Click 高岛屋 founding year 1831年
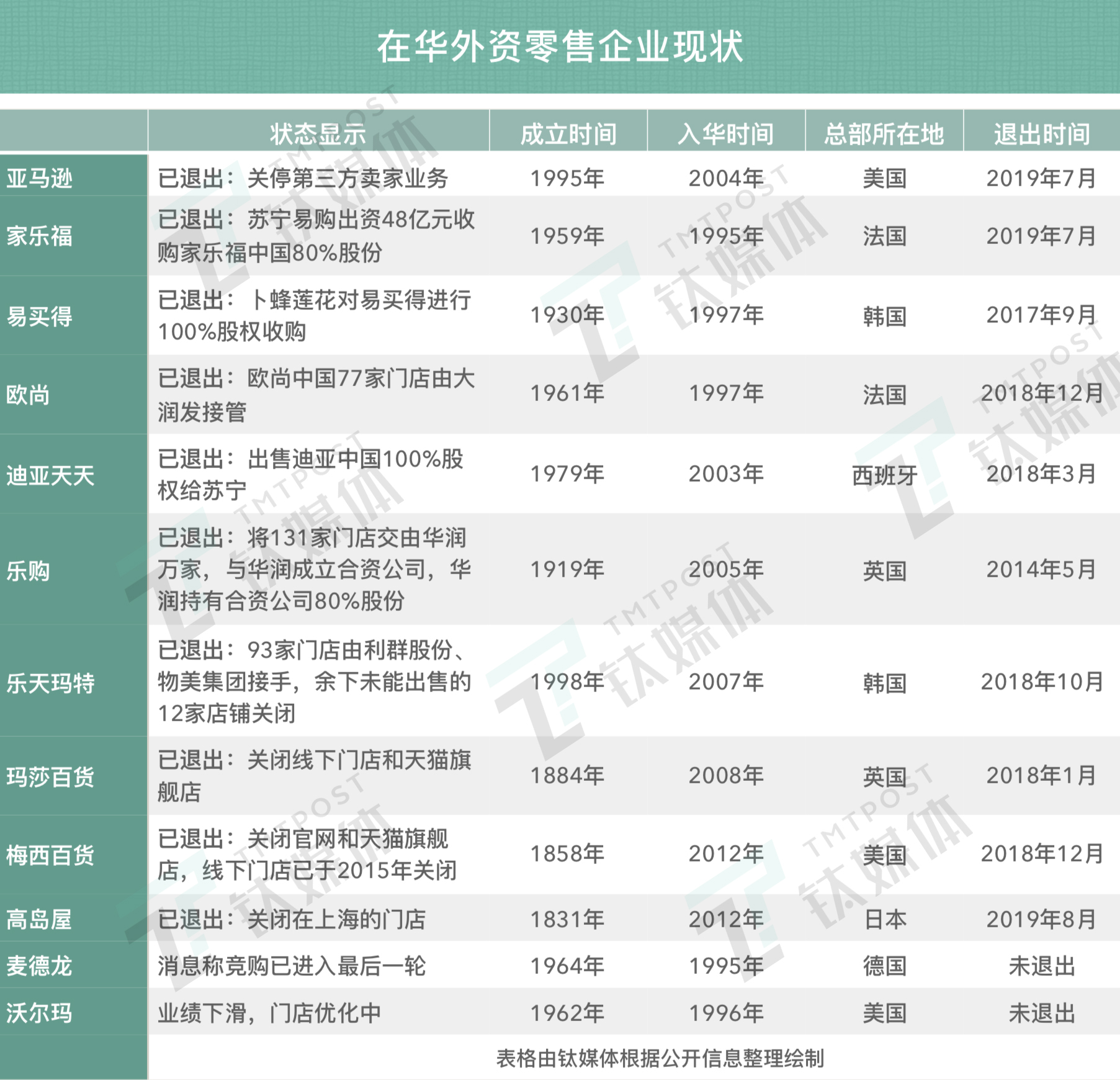Screen dimensions: 1120x1080 point(567,919)
